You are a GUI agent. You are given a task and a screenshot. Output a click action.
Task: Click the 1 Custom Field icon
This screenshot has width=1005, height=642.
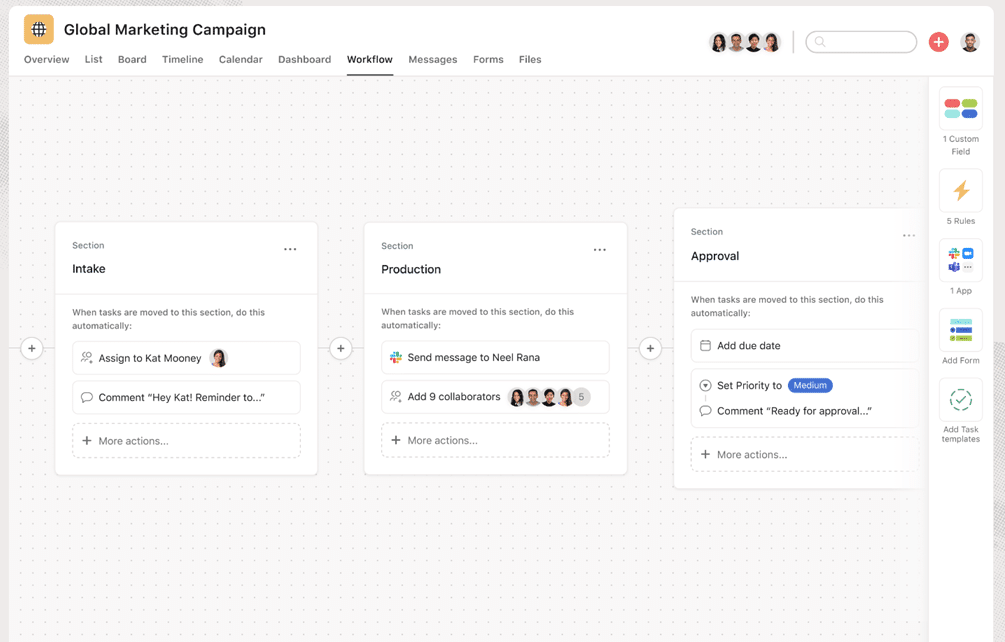(x=960, y=109)
